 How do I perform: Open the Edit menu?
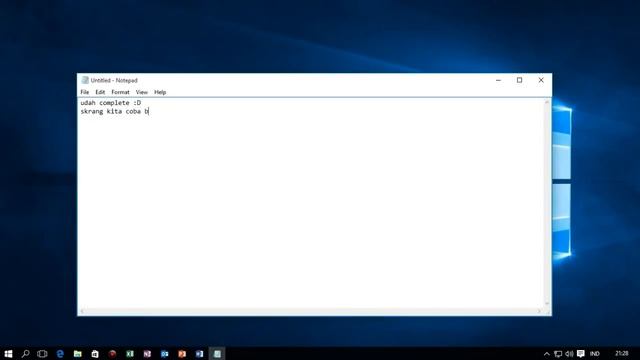(x=100, y=92)
